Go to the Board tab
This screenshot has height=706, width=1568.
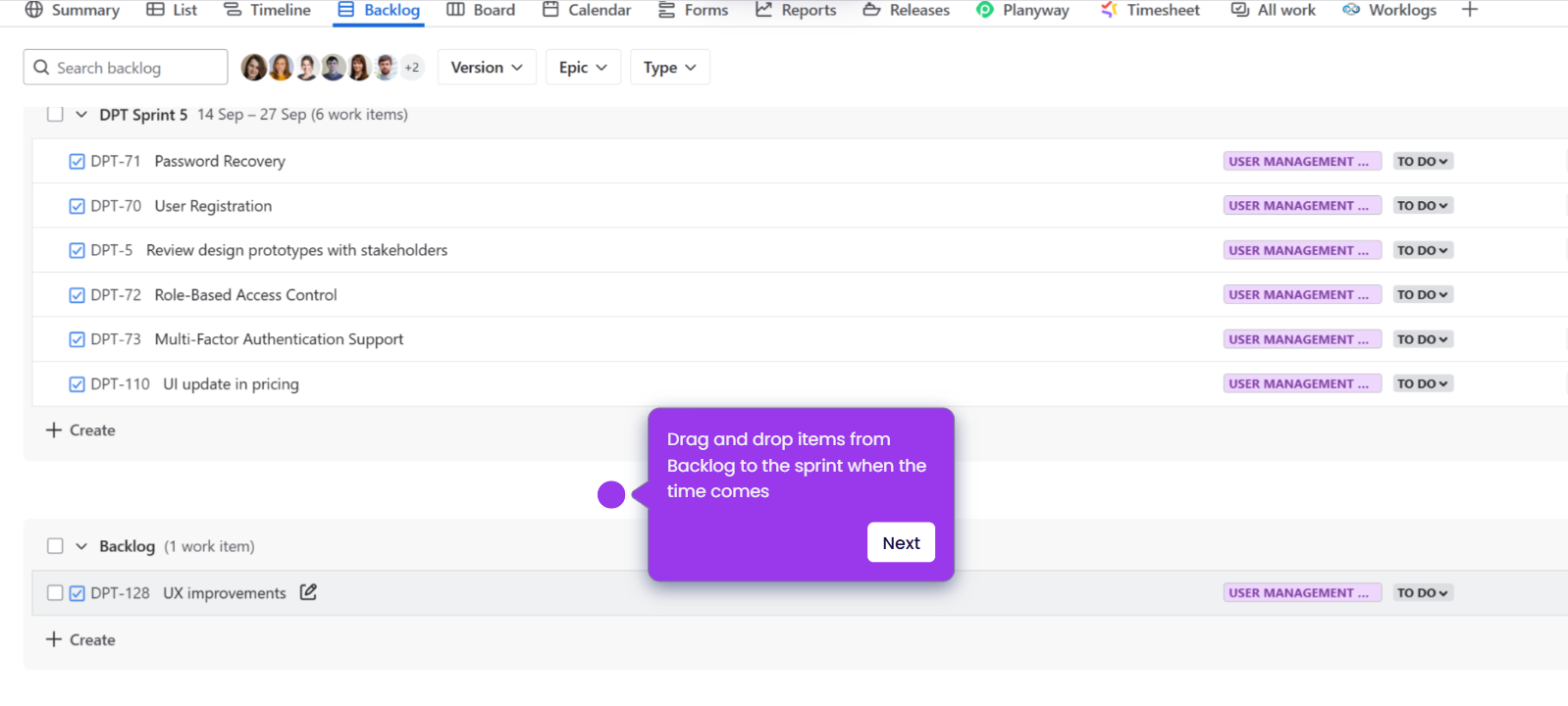[481, 10]
